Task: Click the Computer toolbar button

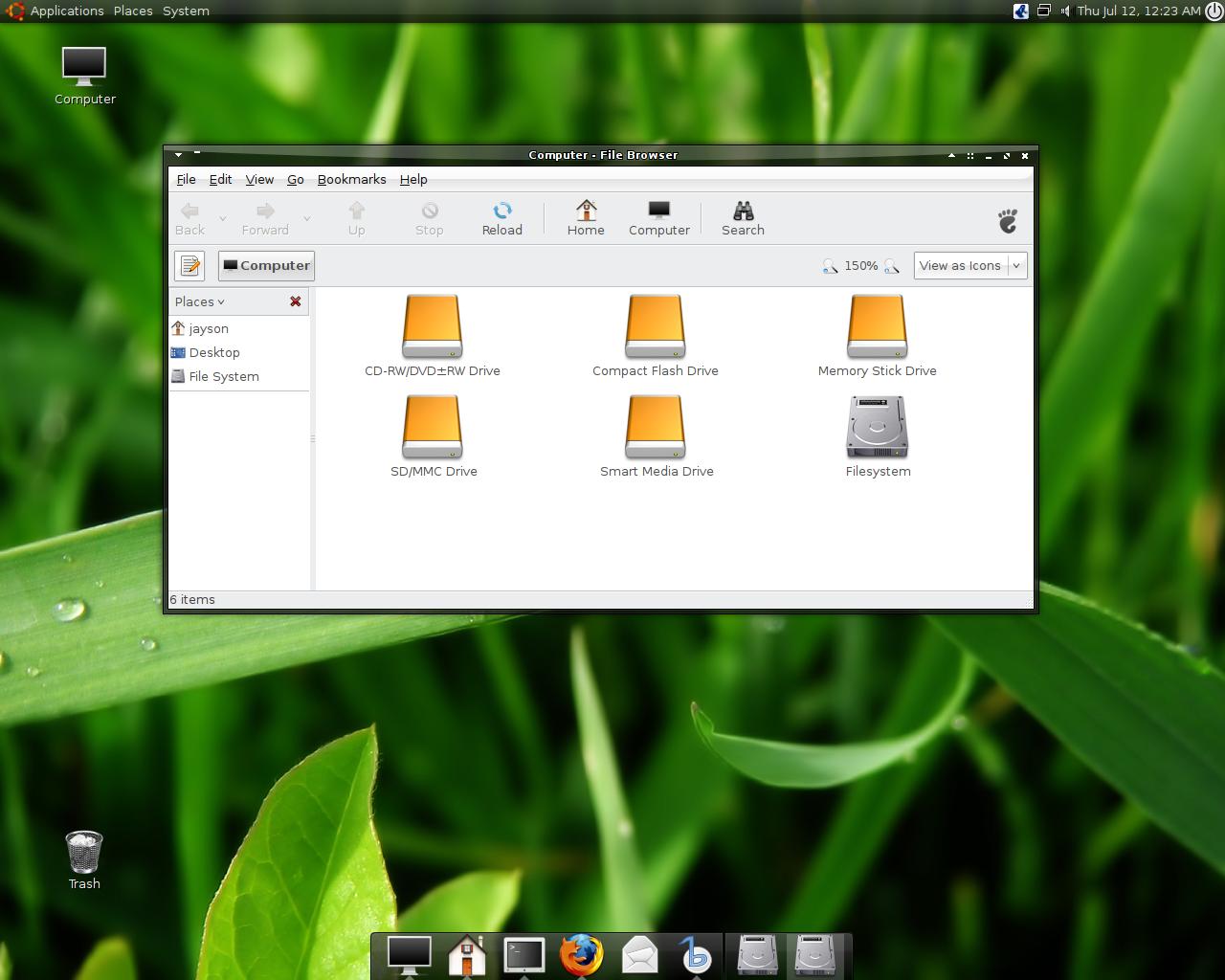Action: click(659, 218)
